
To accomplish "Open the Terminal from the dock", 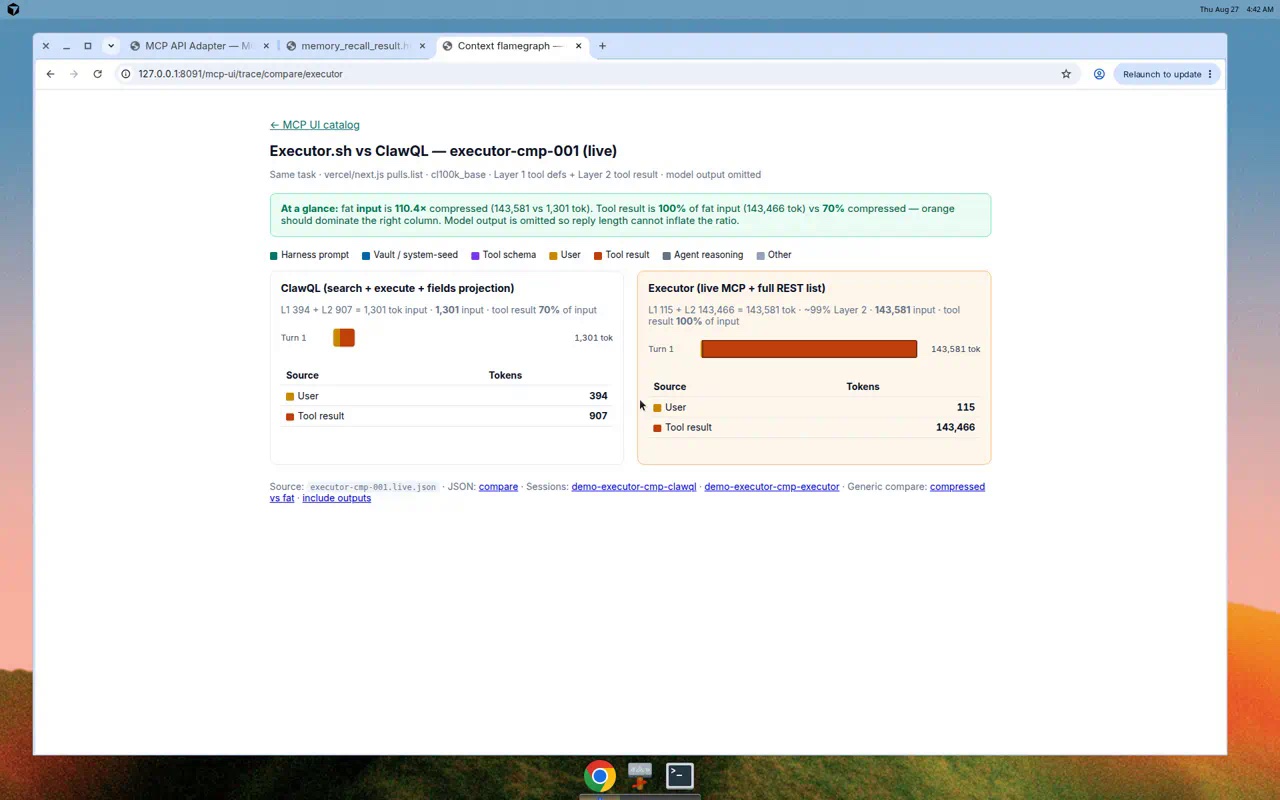I will (680, 776).
